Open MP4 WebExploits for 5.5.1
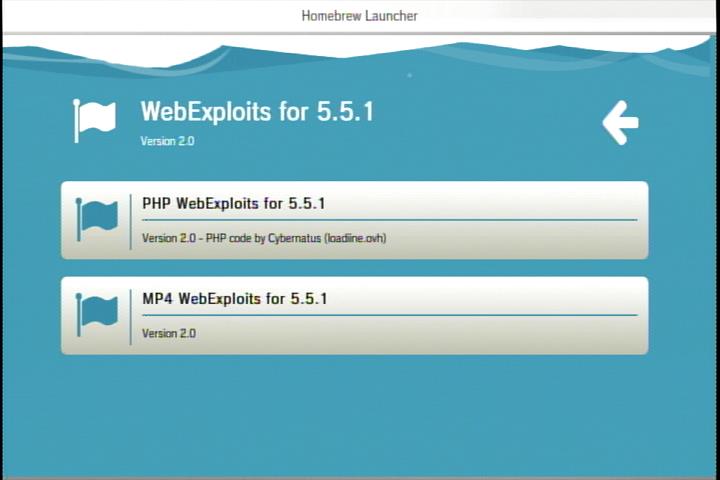Image resolution: width=720 pixels, height=480 pixels. pos(354,316)
